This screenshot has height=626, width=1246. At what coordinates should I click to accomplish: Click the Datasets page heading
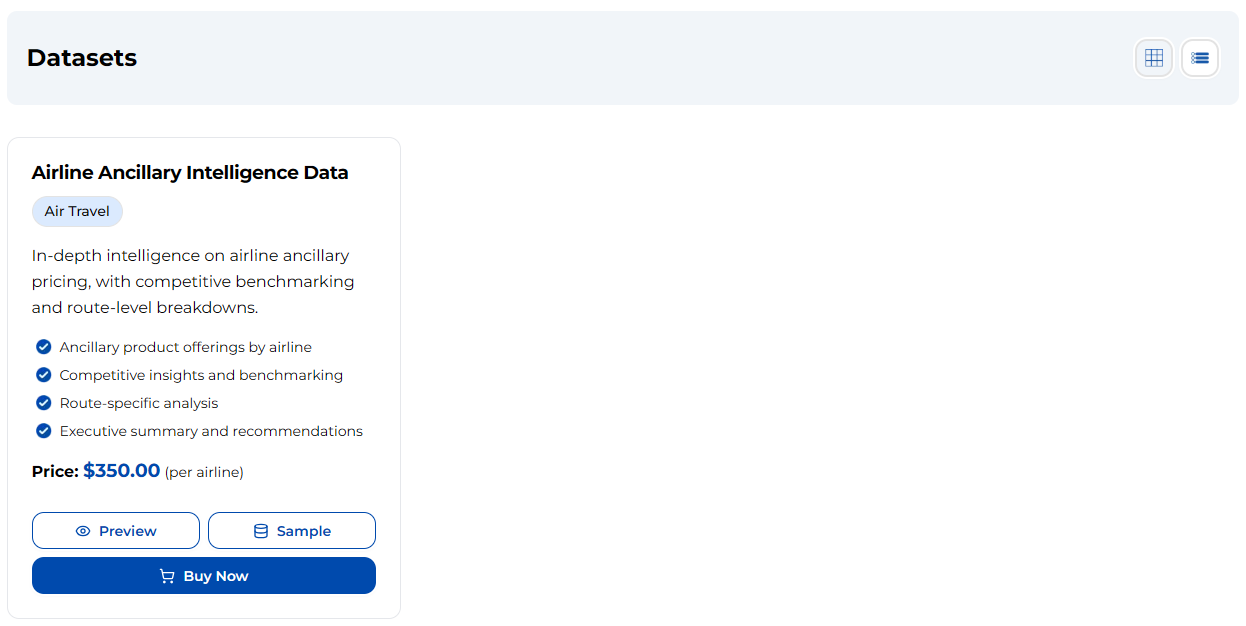pyautogui.click(x=82, y=58)
